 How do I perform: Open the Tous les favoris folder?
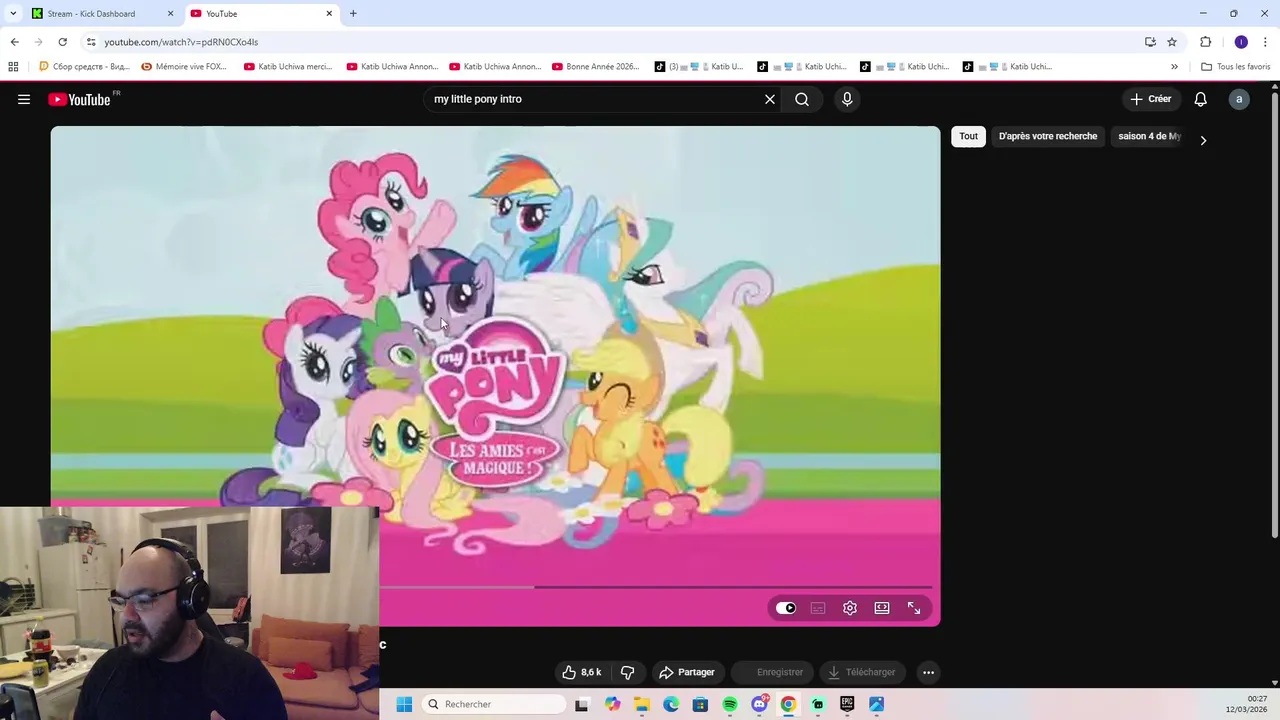pyautogui.click(x=1235, y=67)
